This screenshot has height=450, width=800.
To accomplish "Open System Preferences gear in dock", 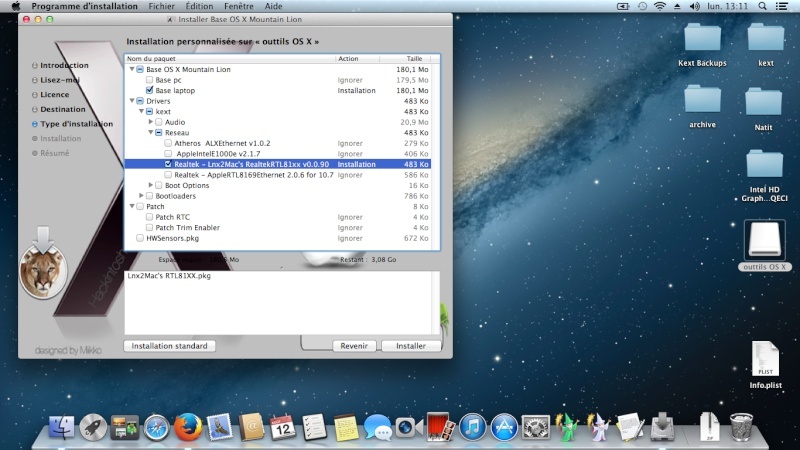I will 536,427.
